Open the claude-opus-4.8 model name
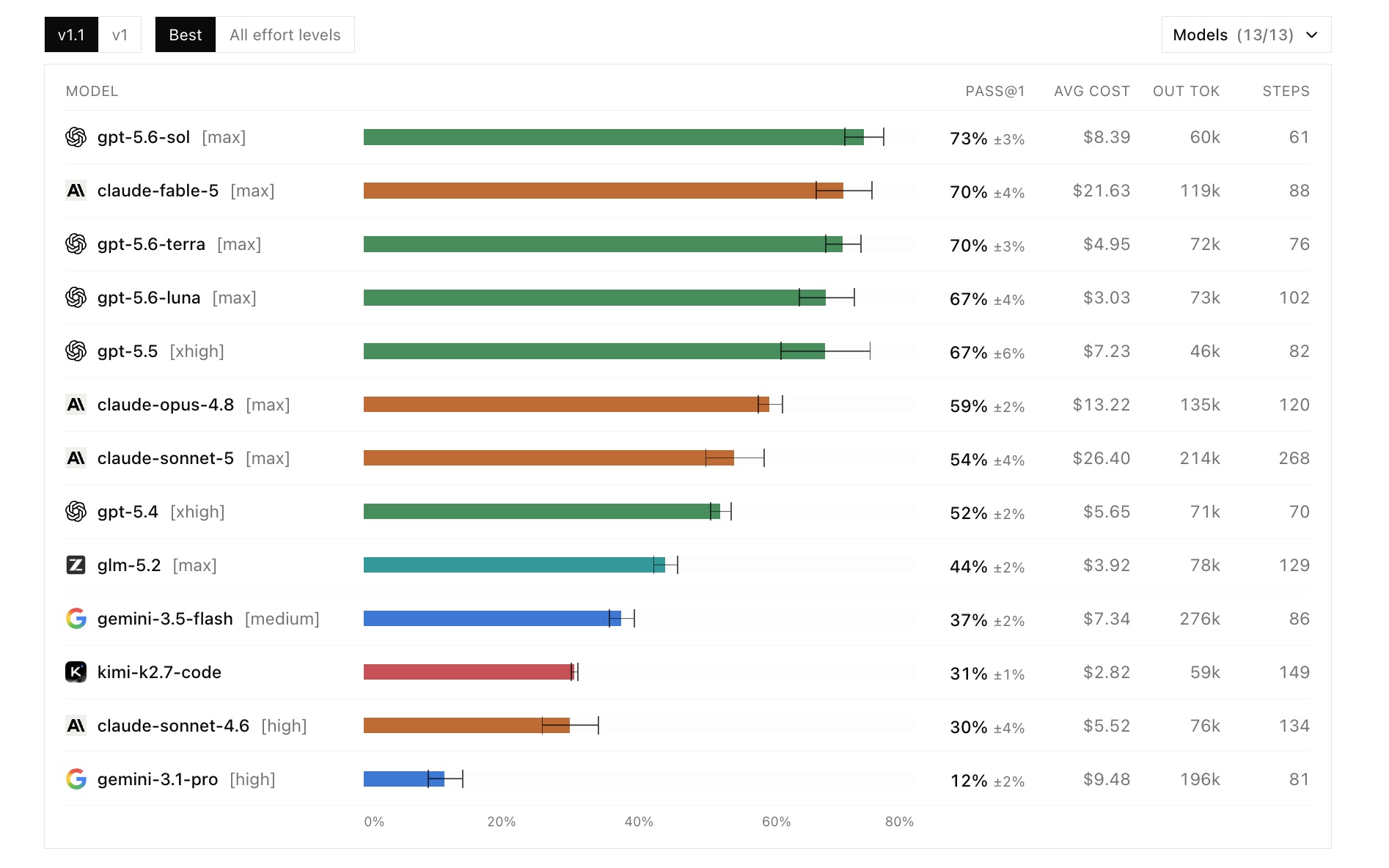This screenshot has height=868, width=1389. [166, 405]
